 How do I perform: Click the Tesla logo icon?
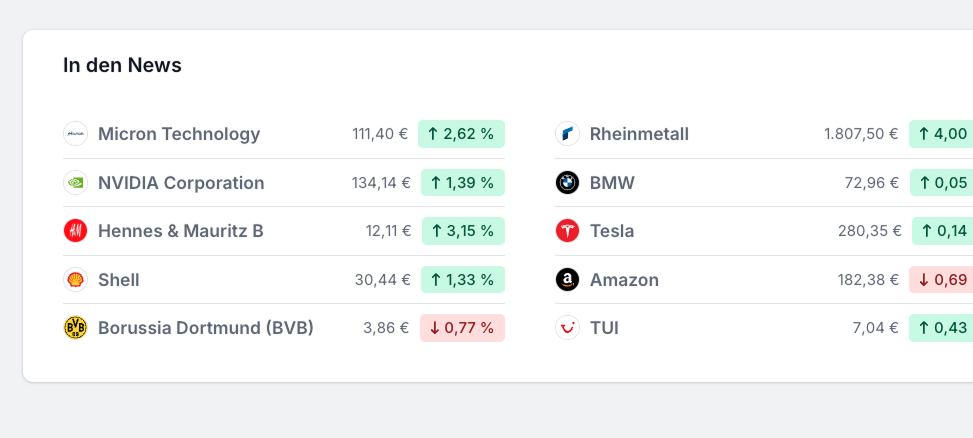point(567,231)
